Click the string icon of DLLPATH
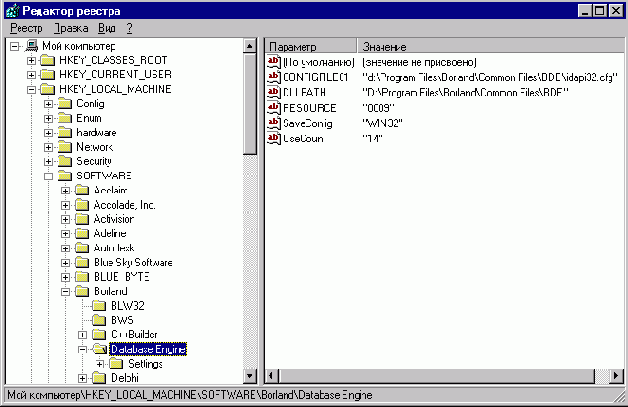 click(274, 93)
